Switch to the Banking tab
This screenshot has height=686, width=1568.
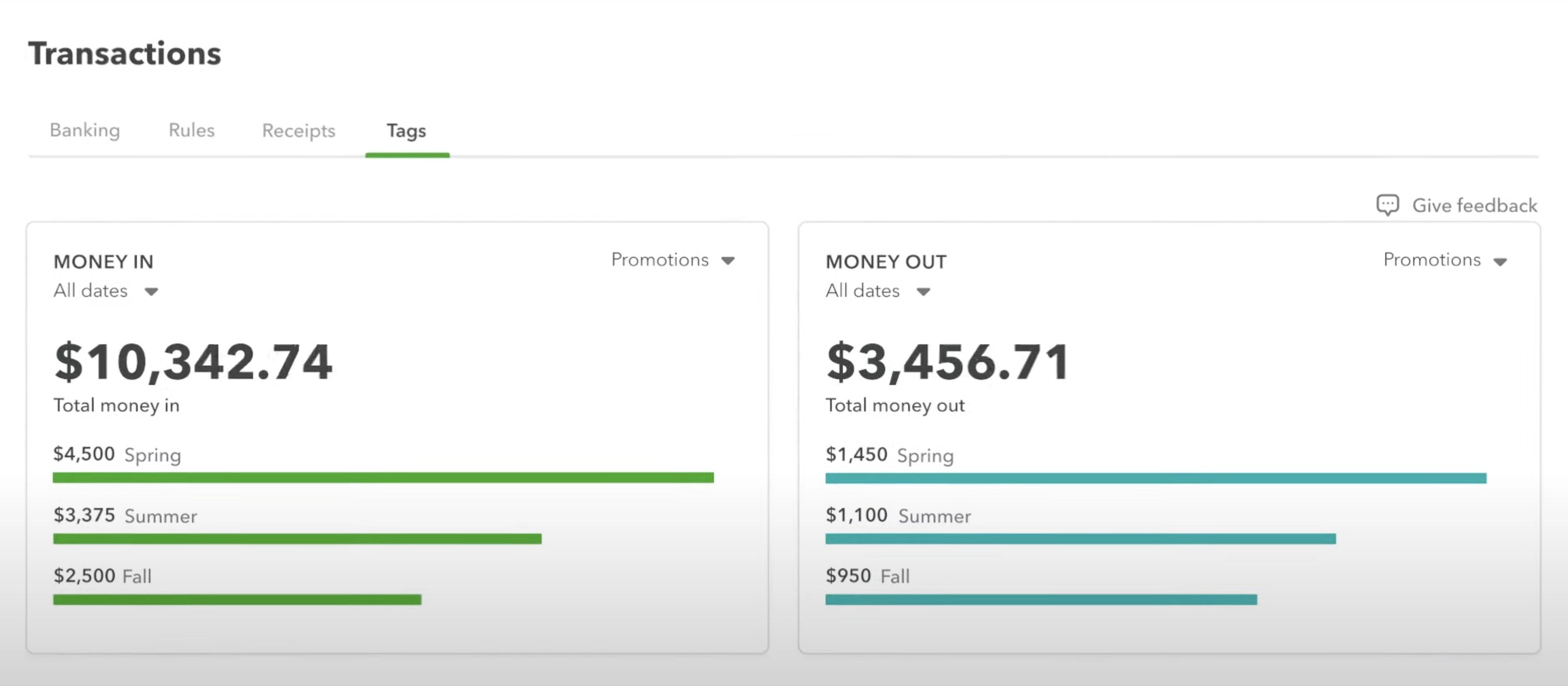point(85,130)
